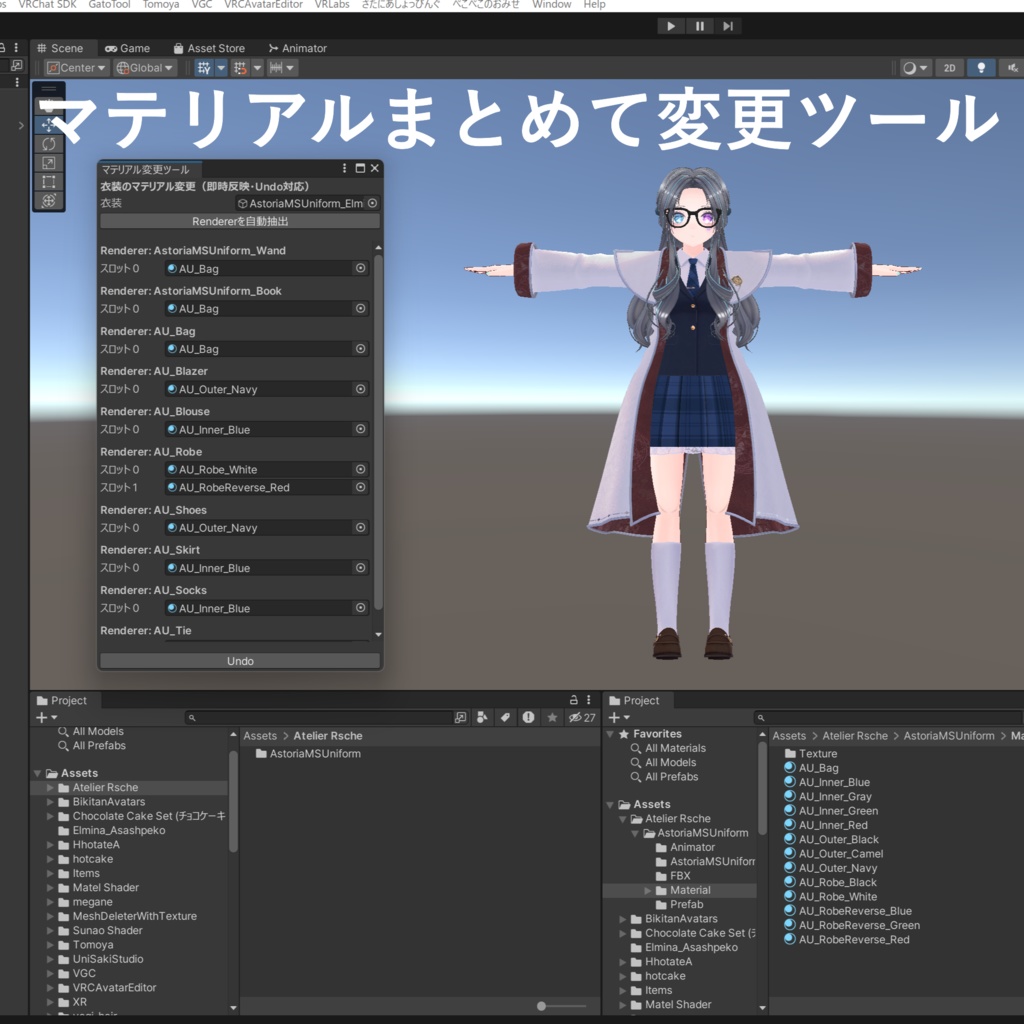Screen dimensions: 1024x1024
Task: Open the draw mode shading dropdown
Action: click(x=914, y=68)
